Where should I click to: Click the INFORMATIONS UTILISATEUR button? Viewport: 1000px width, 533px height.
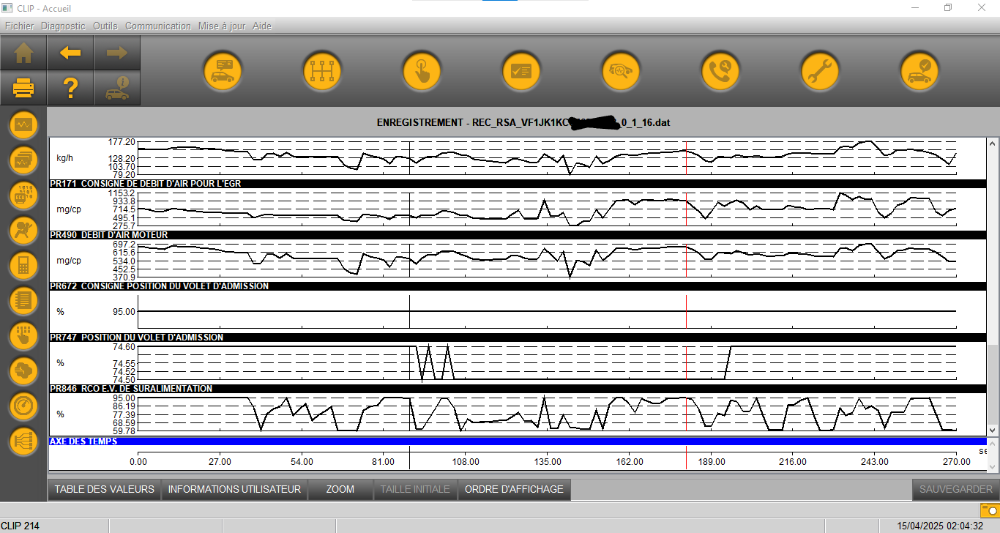[x=234, y=490]
